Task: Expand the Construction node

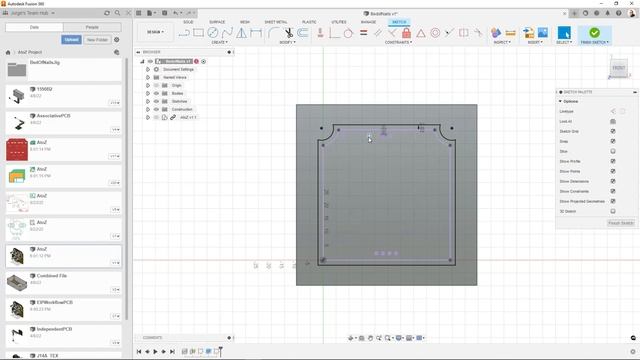Action: [148, 109]
